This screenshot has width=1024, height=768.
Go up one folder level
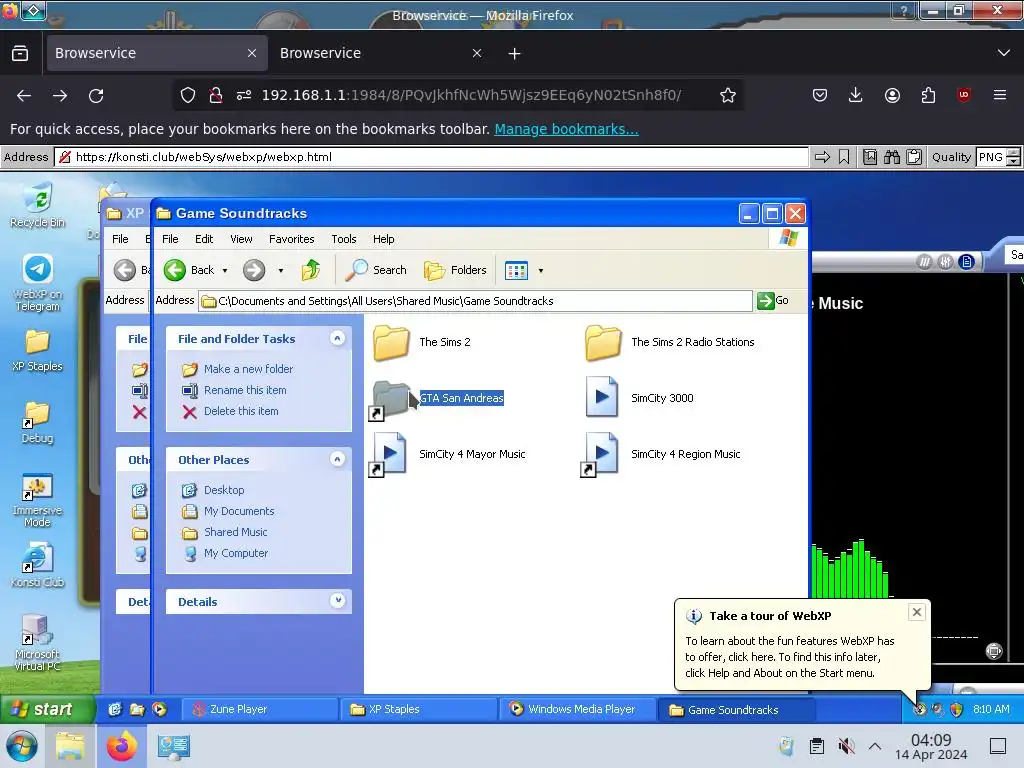coord(311,270)
